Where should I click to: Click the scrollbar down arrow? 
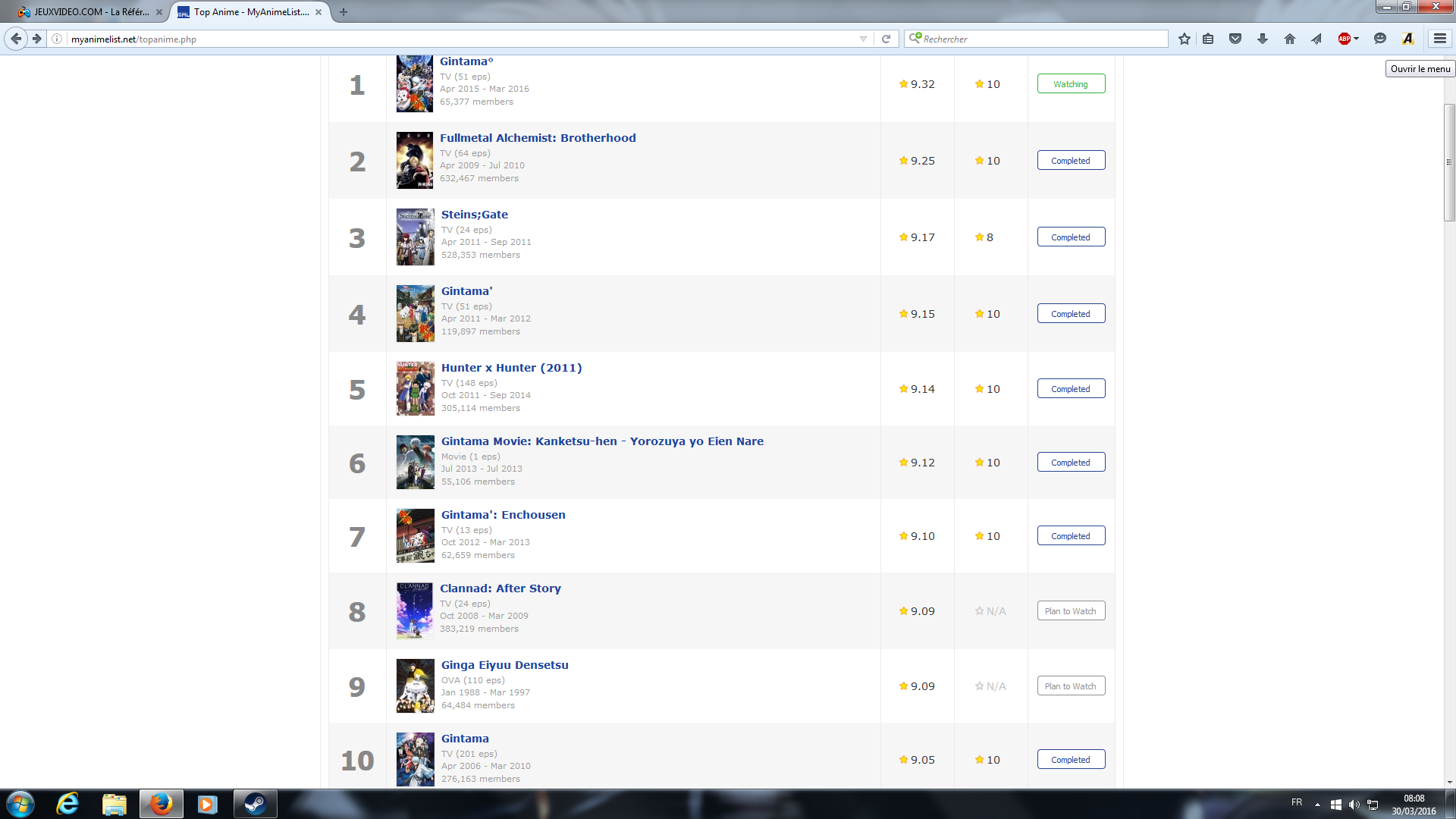(1449, 782)
